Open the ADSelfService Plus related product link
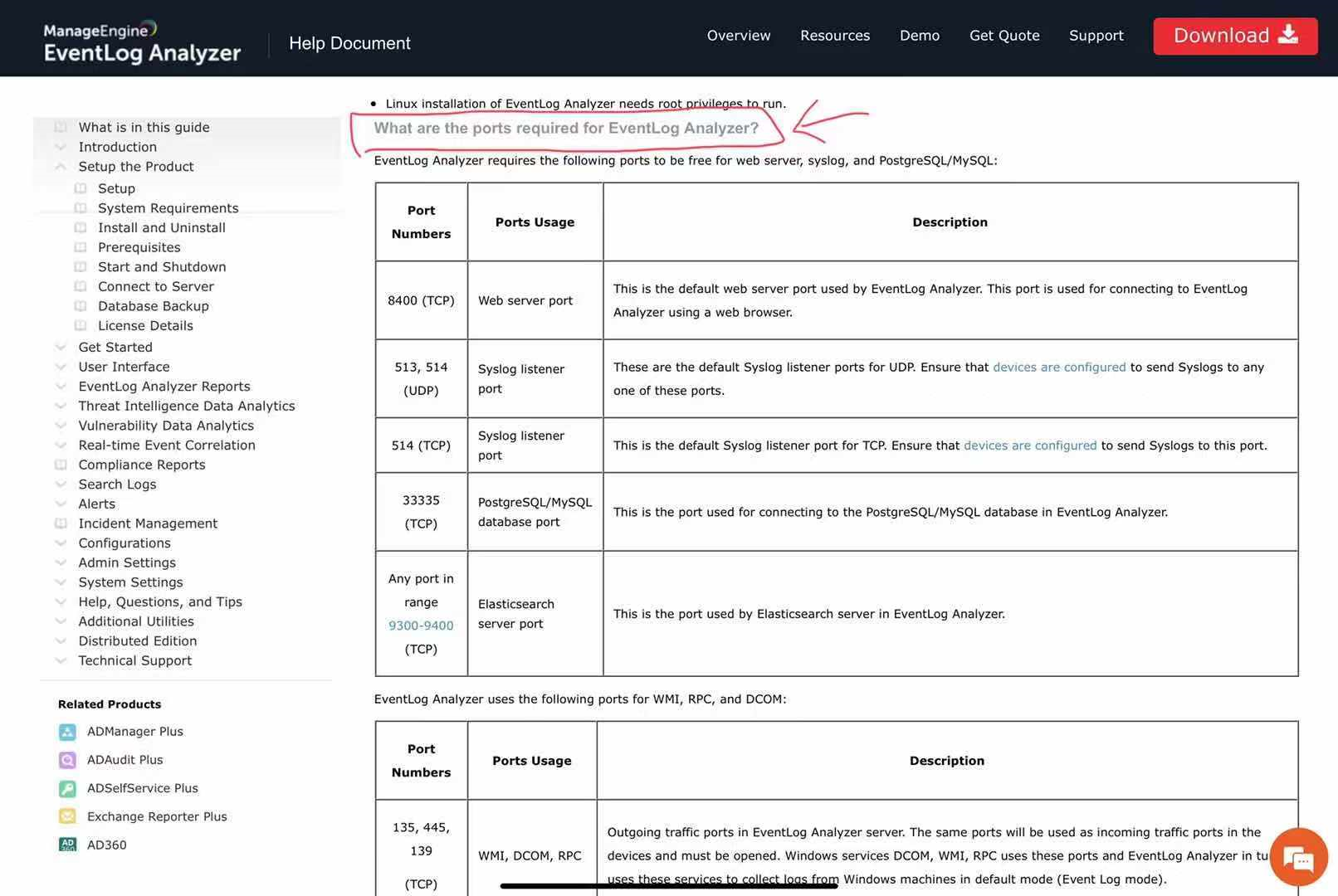Viewport: 1338px width, 896px height. (143, 788)
